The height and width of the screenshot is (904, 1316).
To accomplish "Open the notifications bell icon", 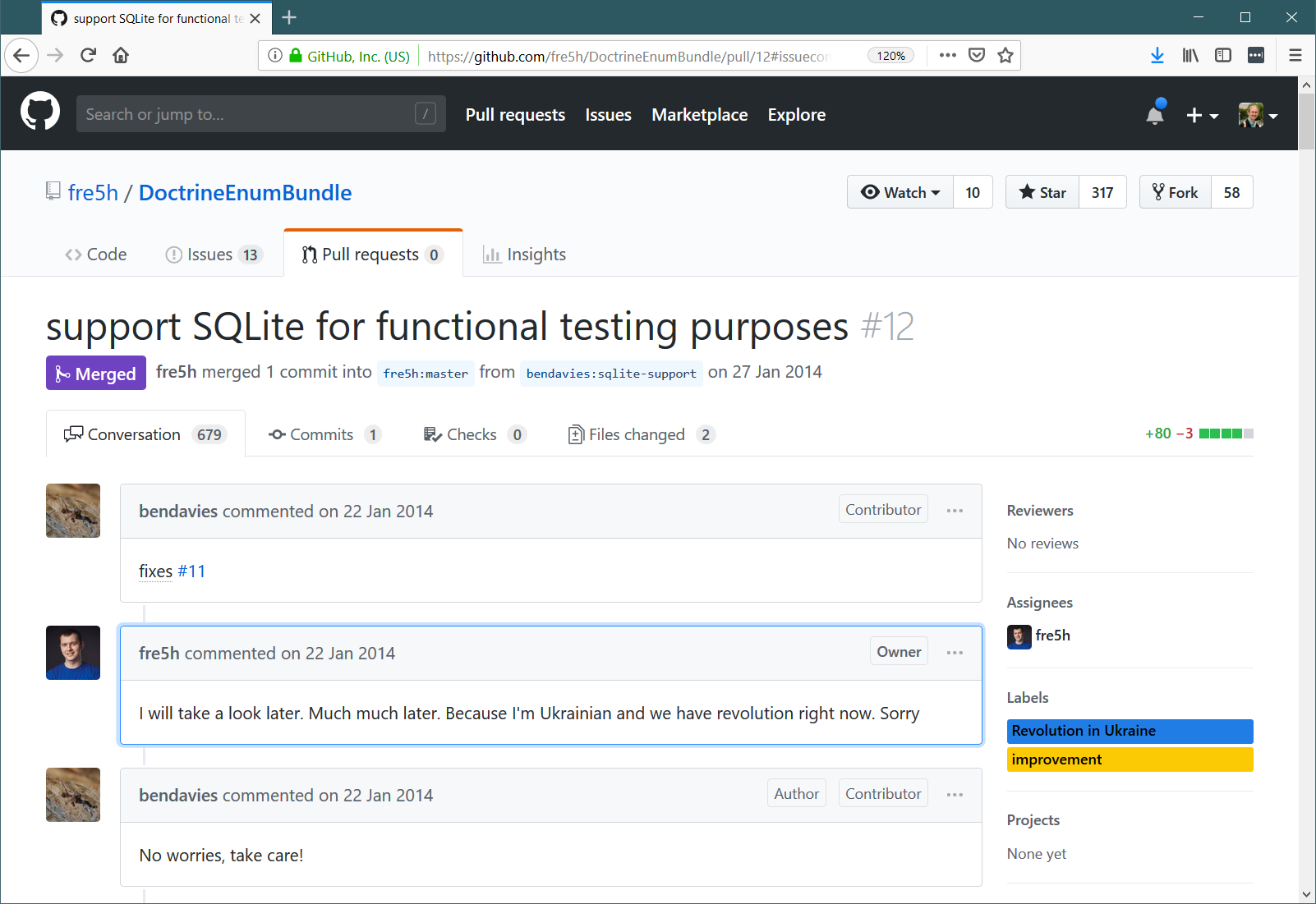I will [x=1155, y=113].
